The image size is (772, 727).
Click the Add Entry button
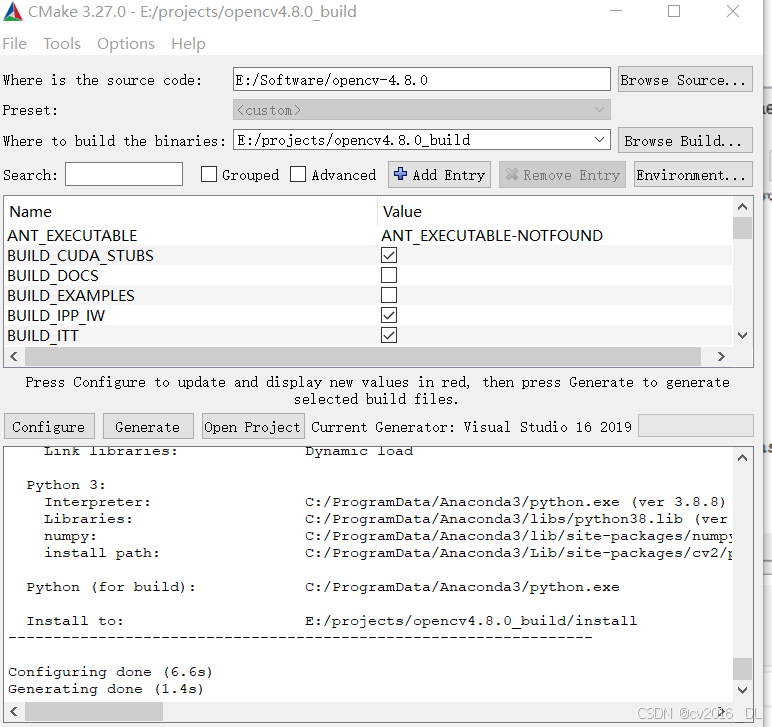click(439, 174)
